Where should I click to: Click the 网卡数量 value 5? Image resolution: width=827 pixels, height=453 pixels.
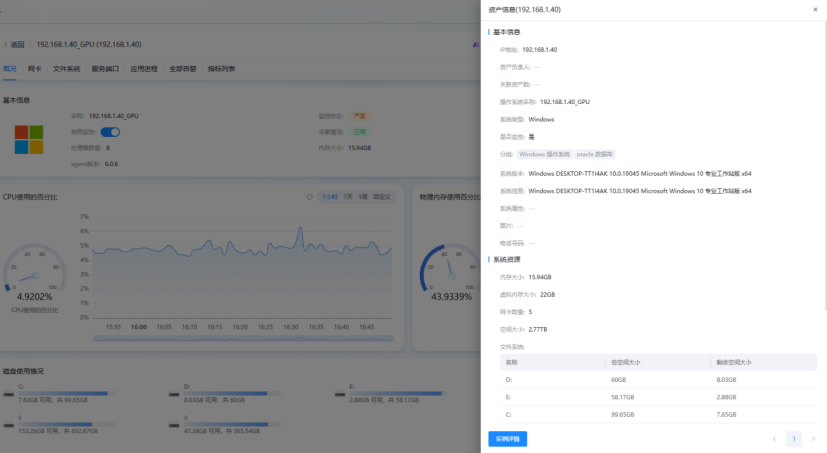point(530,312)
